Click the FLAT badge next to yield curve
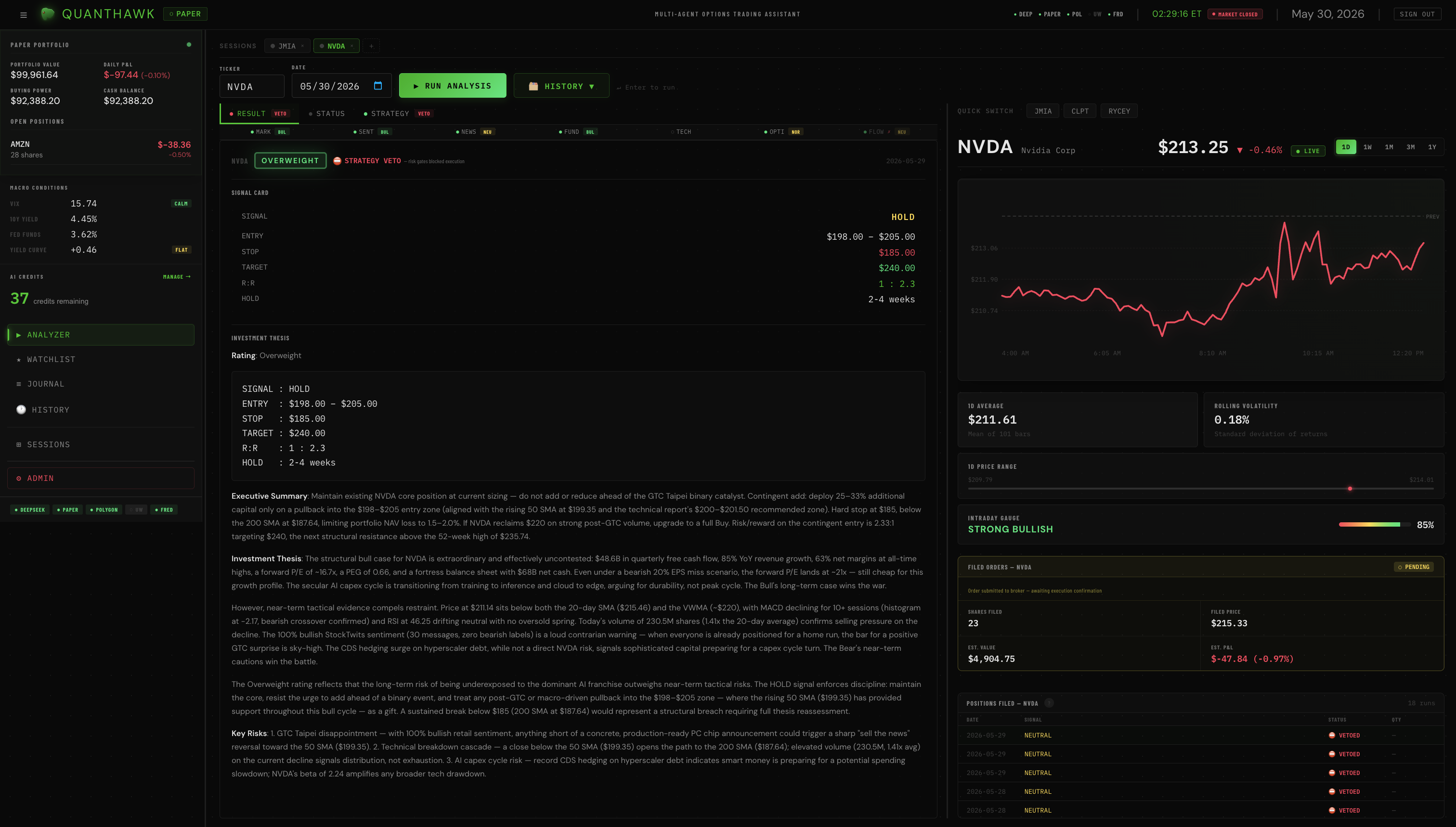 [181, 250]
